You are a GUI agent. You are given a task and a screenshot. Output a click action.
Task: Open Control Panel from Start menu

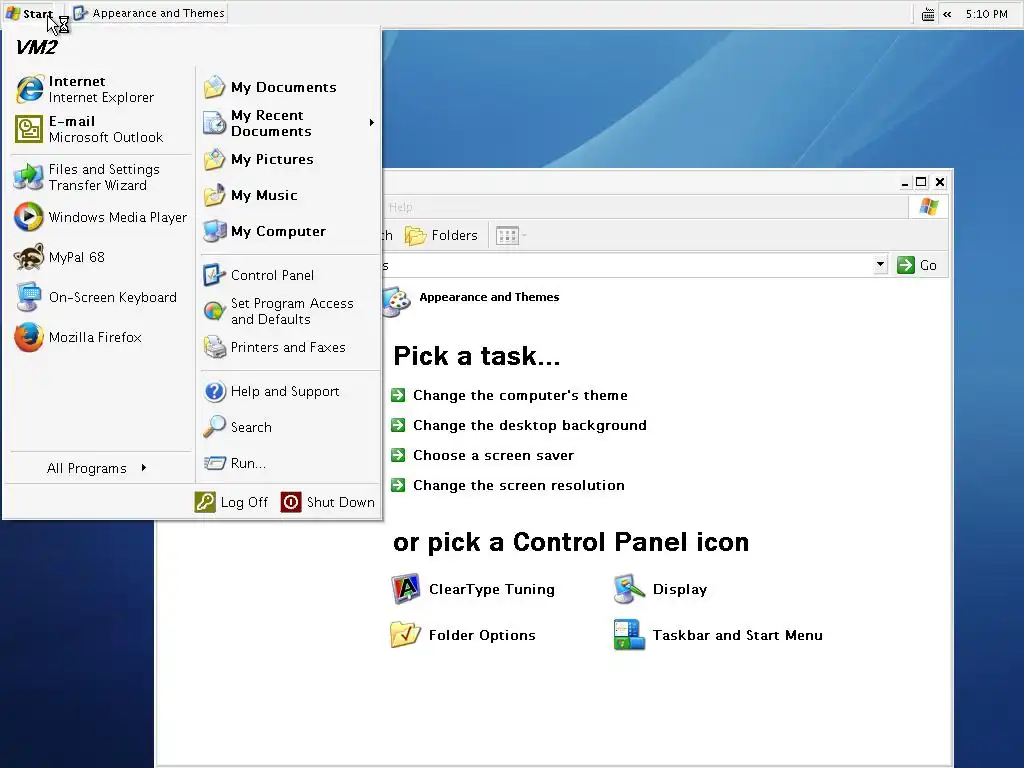tap(289, 275)
